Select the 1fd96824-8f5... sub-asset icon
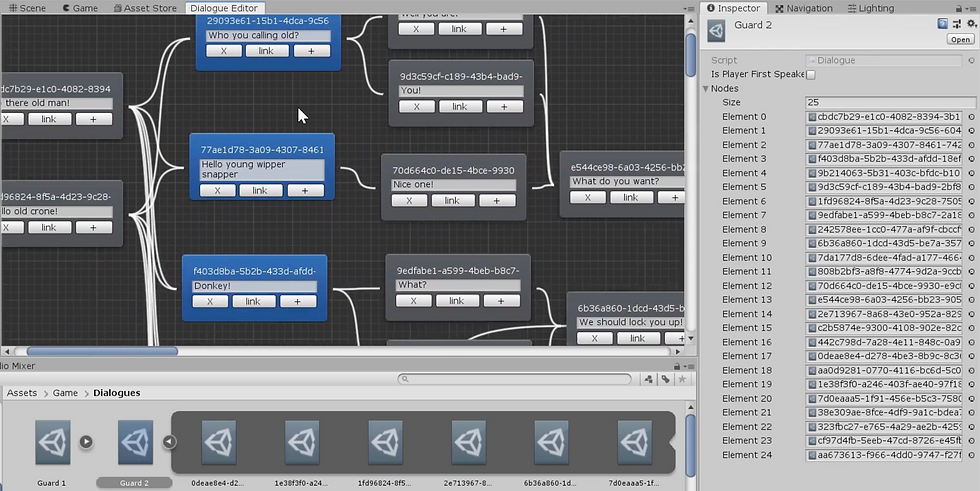The height and width of the screenshot is (491, 980). click(x=386, y=442)
